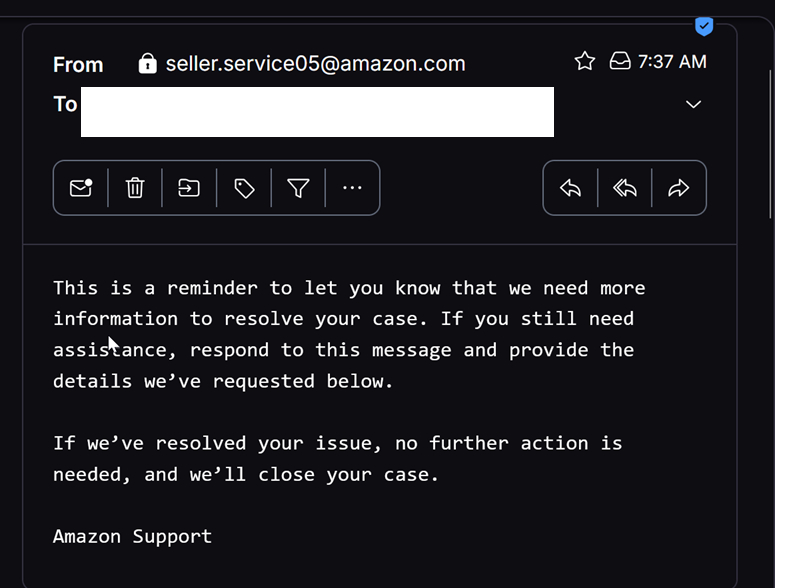Forward this email
785x588 pixels.
679,188
